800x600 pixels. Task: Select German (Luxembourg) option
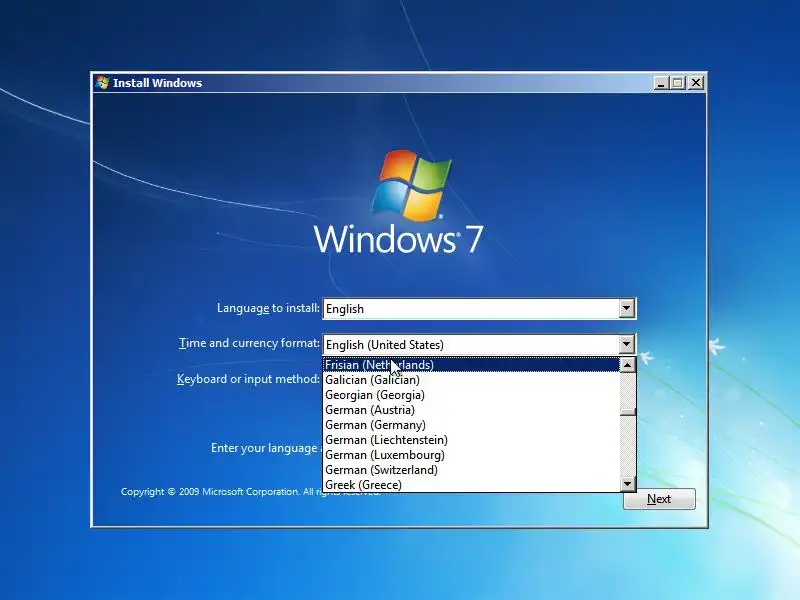pos(471,455)
